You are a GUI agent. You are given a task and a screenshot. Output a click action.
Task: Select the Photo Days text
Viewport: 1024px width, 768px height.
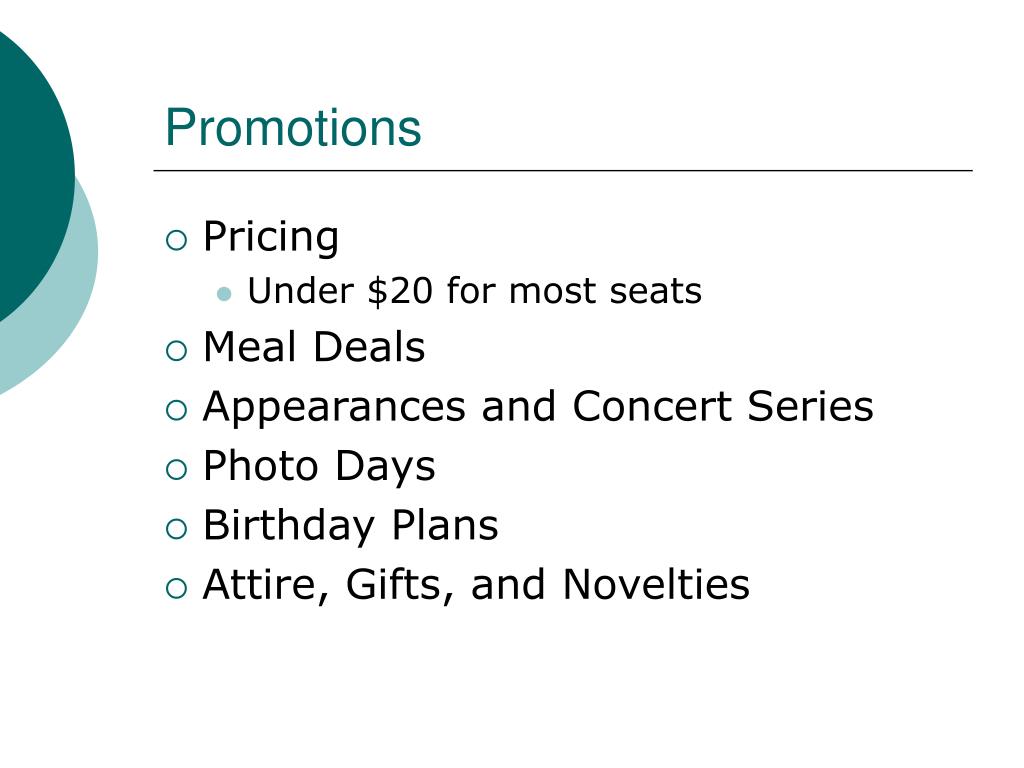coord(319,467)
